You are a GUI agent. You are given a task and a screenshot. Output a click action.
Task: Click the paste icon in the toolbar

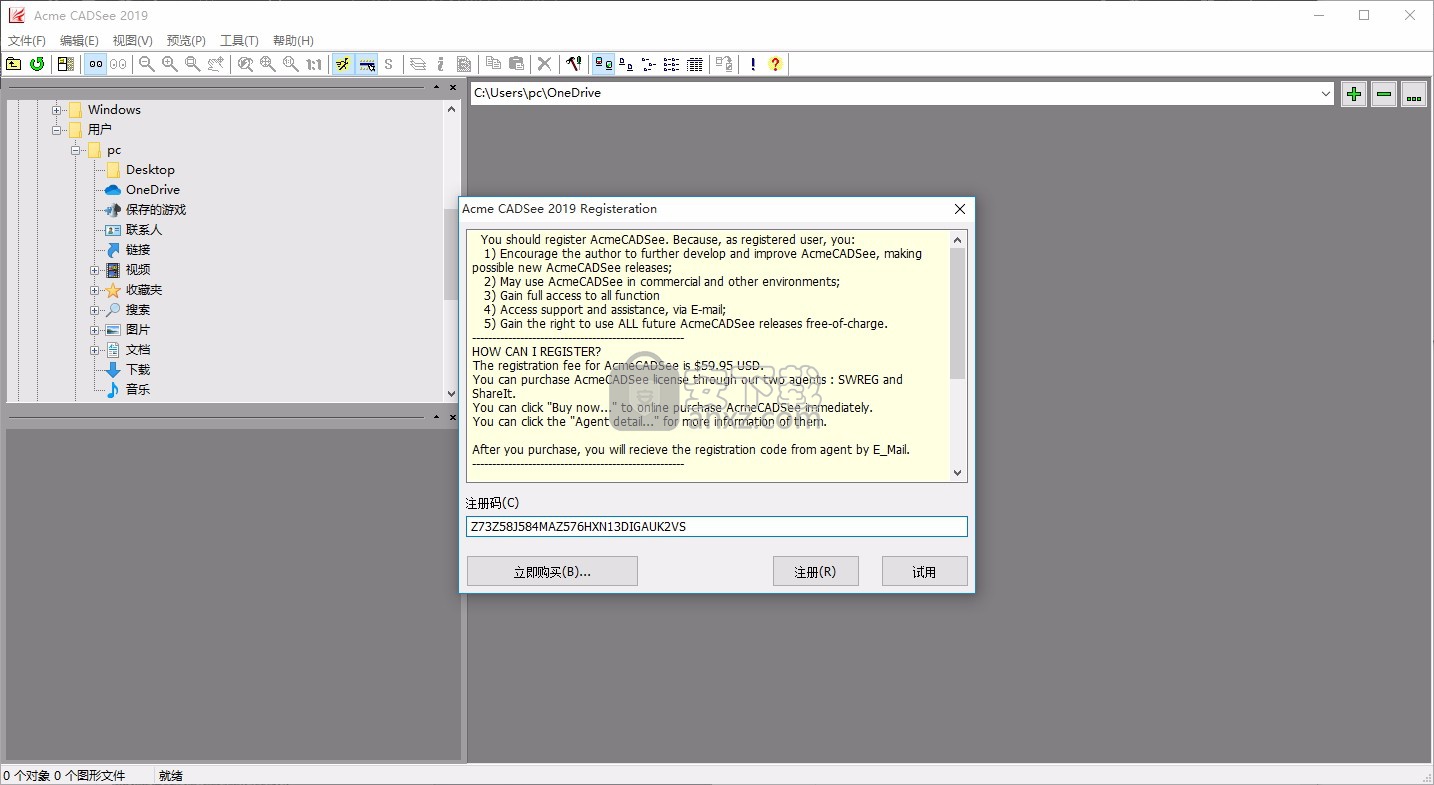coord(516,64)
